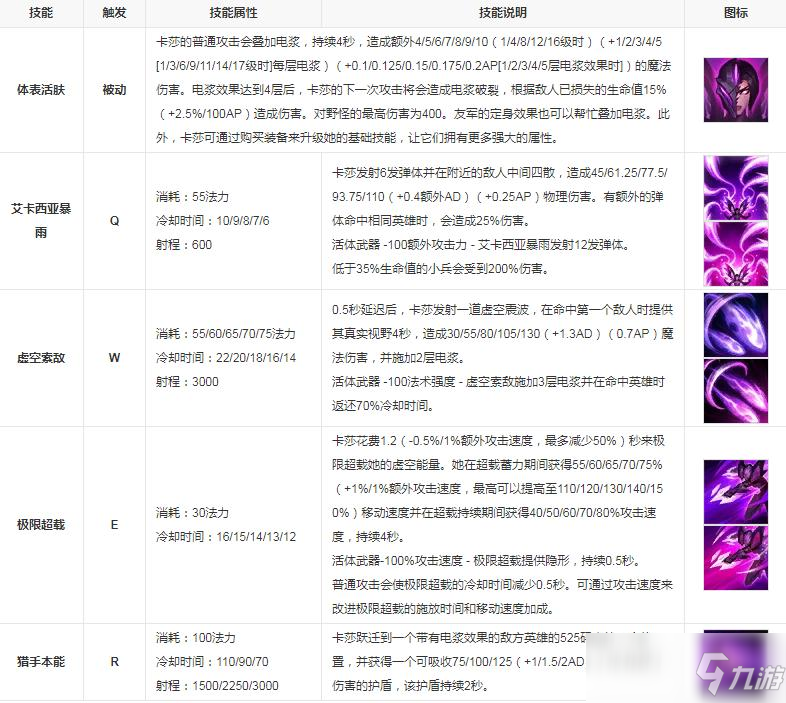Click the upper 虚空索敌 W skill icon
Image resolution: width=786 pixels, height=703 pixels.
[735, 325]
